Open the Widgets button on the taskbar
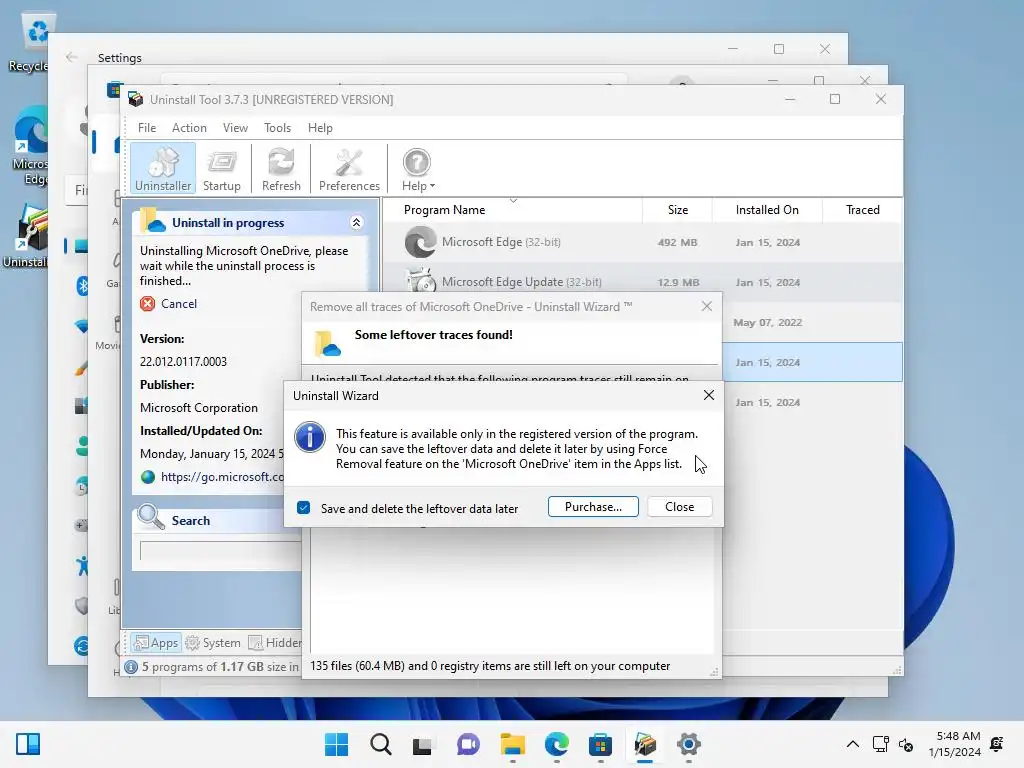 tap(28, 744)
